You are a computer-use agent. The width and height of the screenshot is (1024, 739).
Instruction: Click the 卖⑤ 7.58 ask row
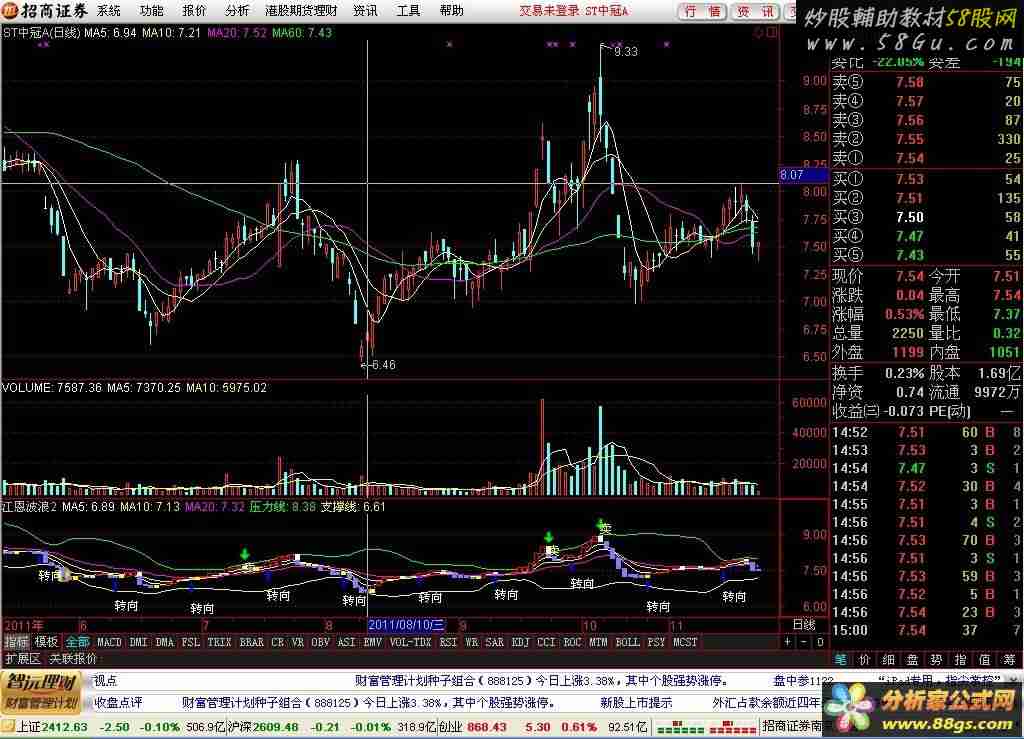(926, 82)
